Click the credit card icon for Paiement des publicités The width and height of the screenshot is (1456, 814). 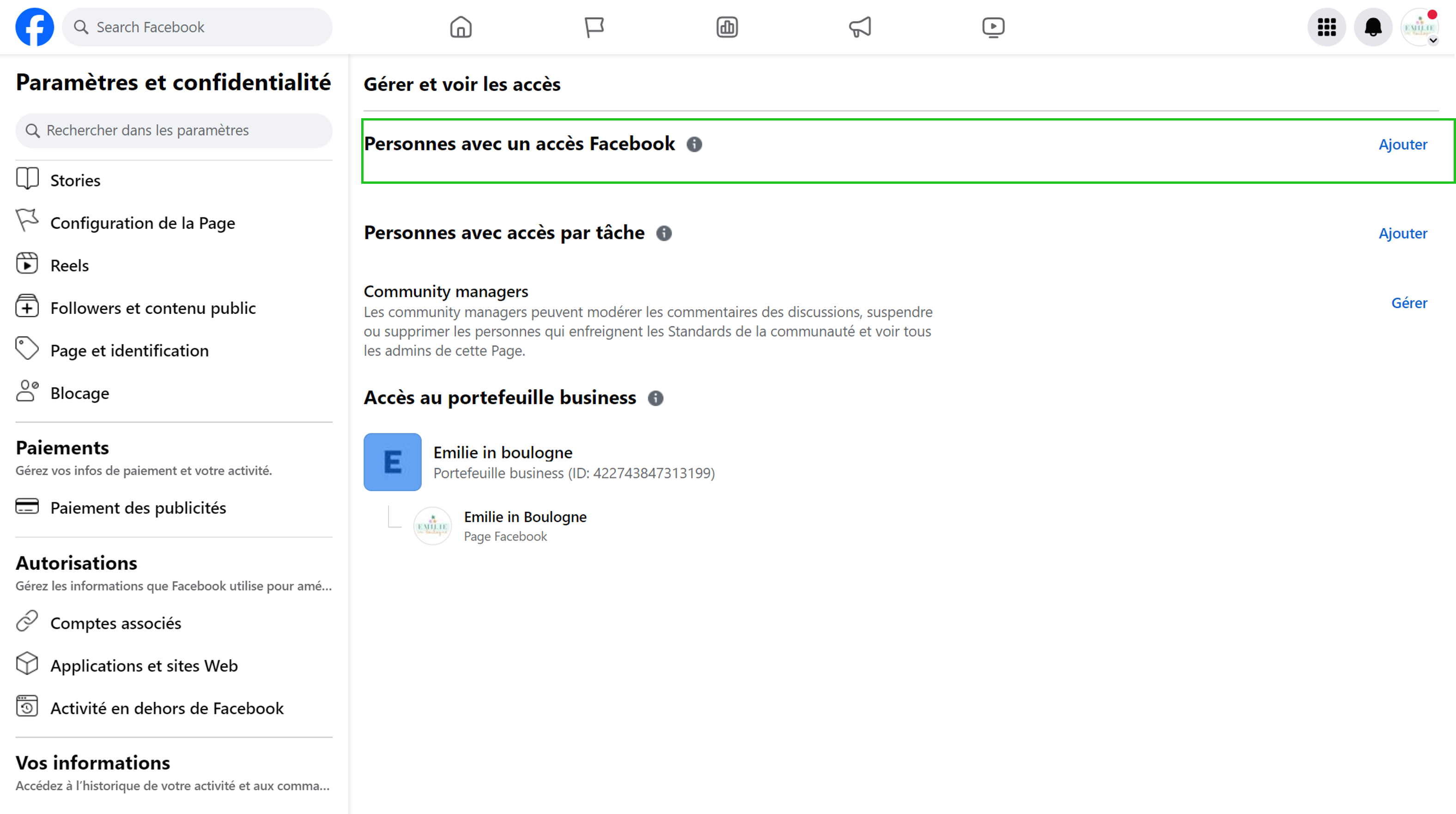point(27,506)
